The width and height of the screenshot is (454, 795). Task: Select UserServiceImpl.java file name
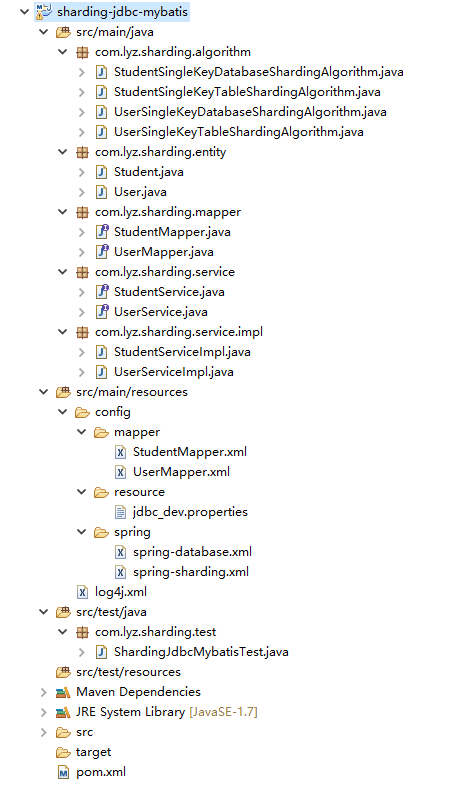pyautogui.click(x=173, y=372)
